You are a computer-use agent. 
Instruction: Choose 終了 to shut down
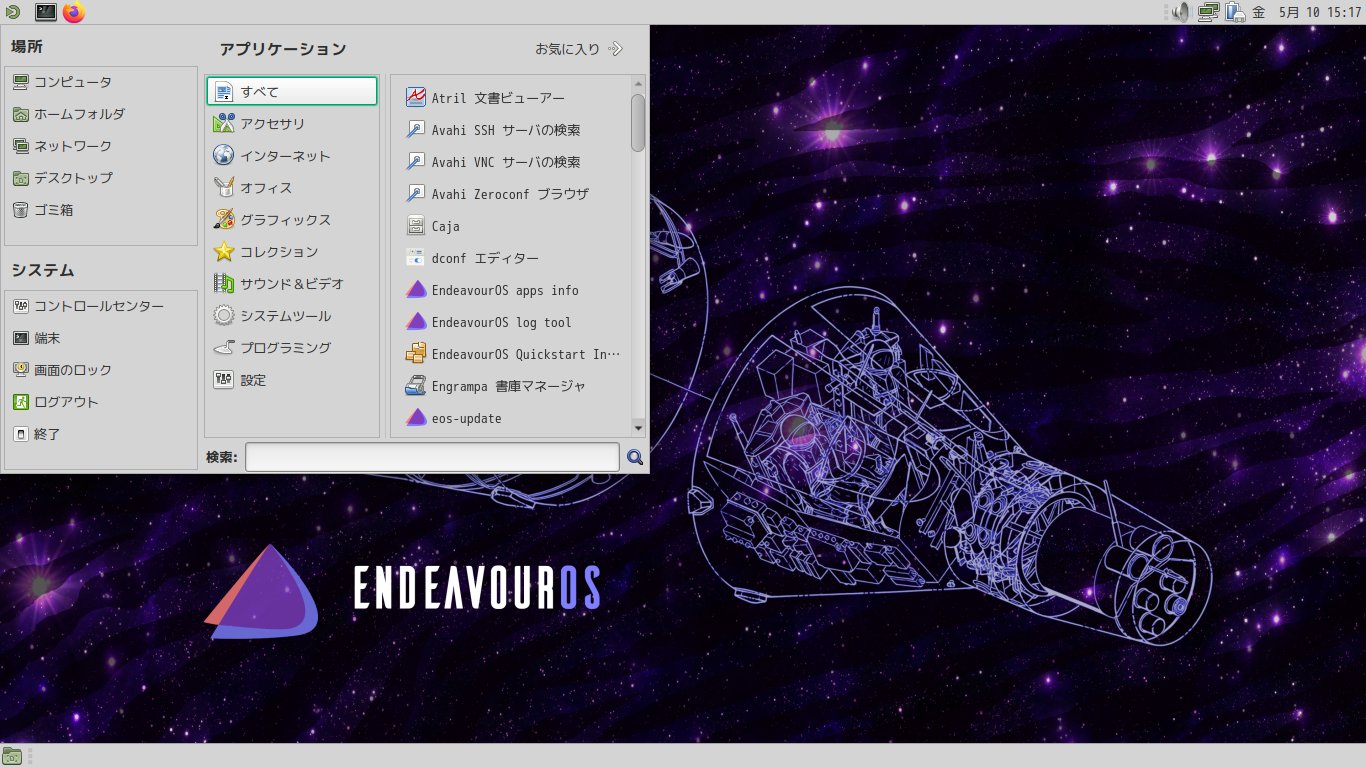pos(101,434)
